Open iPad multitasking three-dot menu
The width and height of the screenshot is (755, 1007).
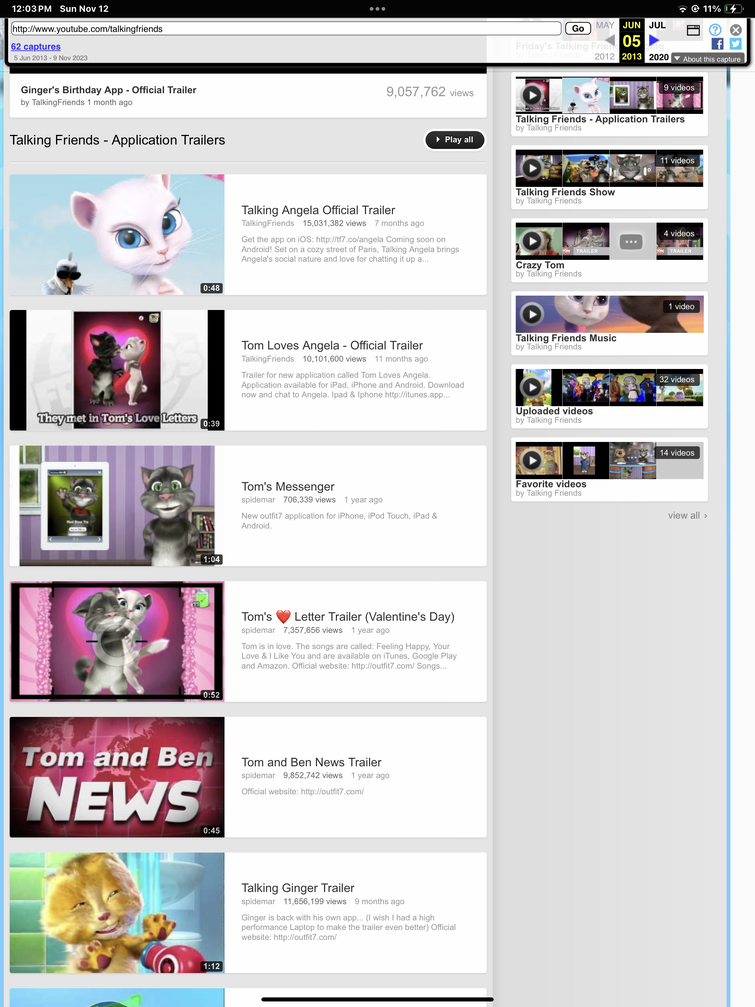(378, 9)
